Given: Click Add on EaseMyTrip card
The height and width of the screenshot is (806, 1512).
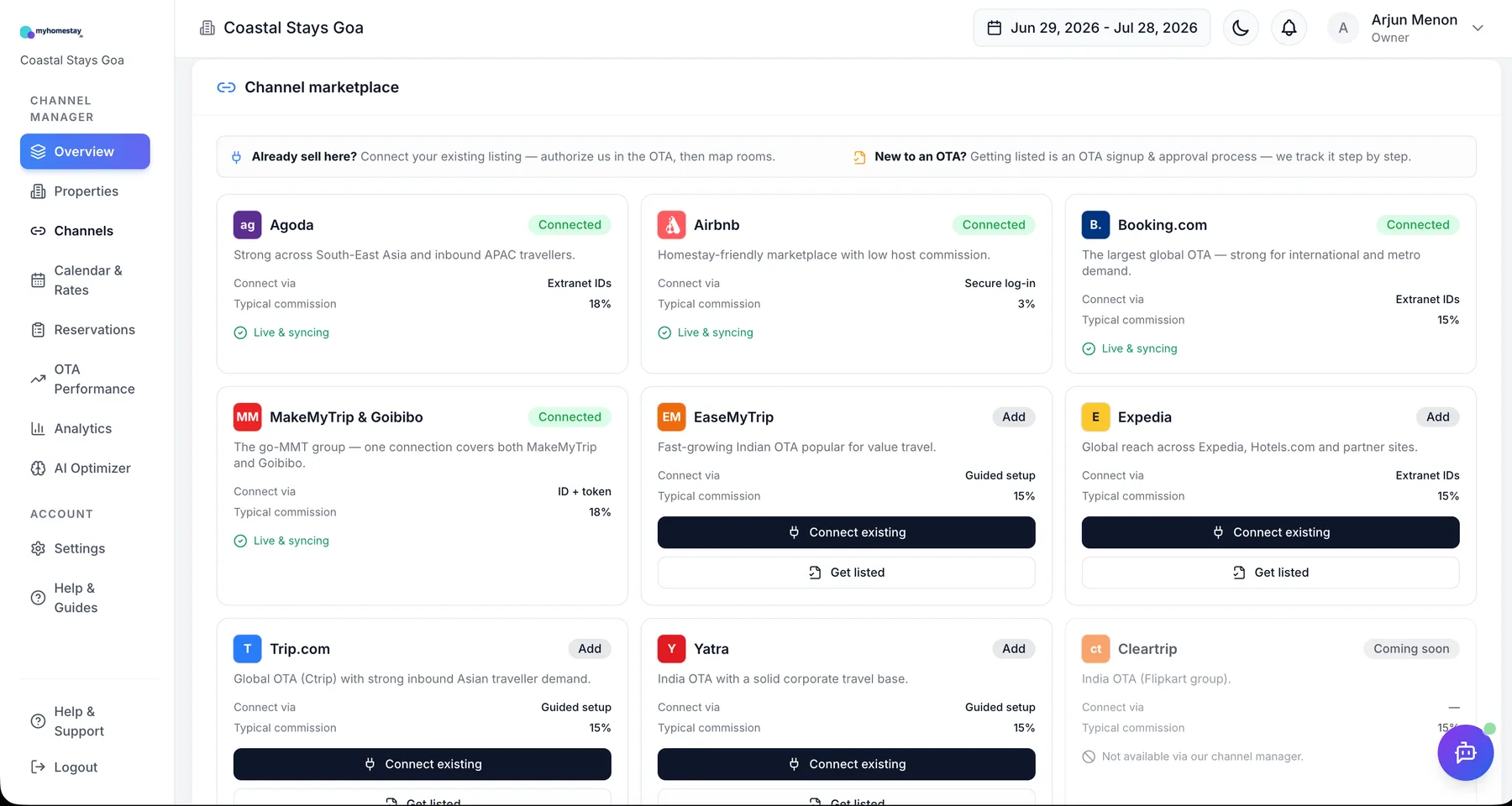Looking at the screenshot, I should tap(1014, 417).
